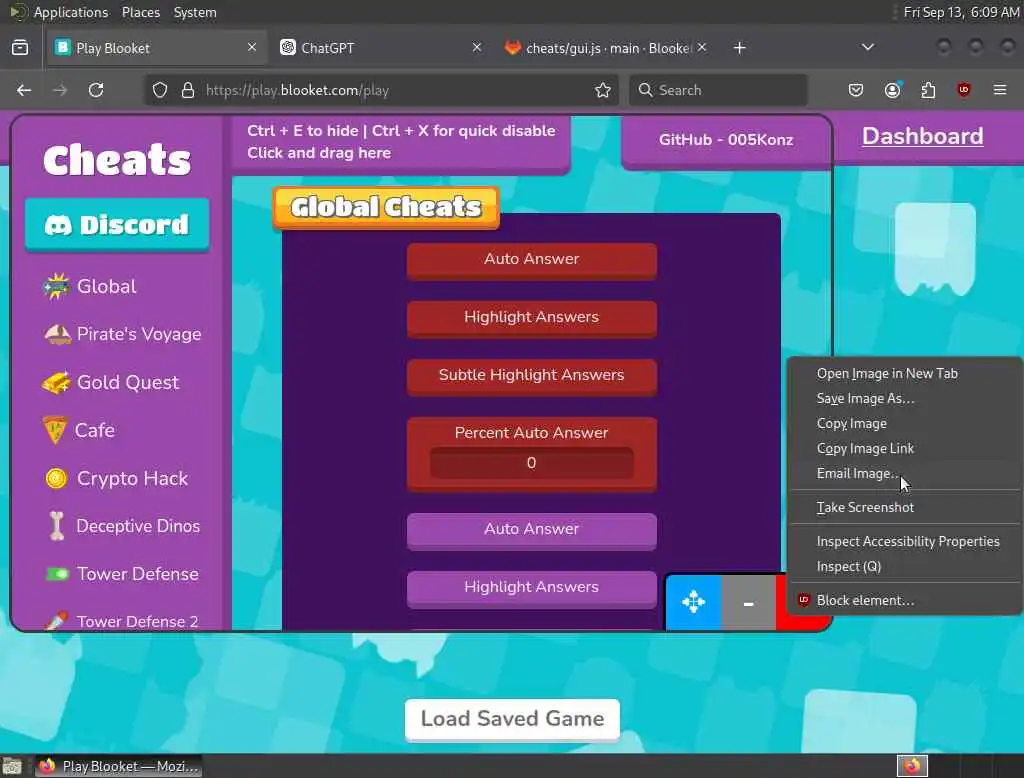Click the Discord button
The image size is (1024, 778).
pyautogui.click(x=118, y=225)
